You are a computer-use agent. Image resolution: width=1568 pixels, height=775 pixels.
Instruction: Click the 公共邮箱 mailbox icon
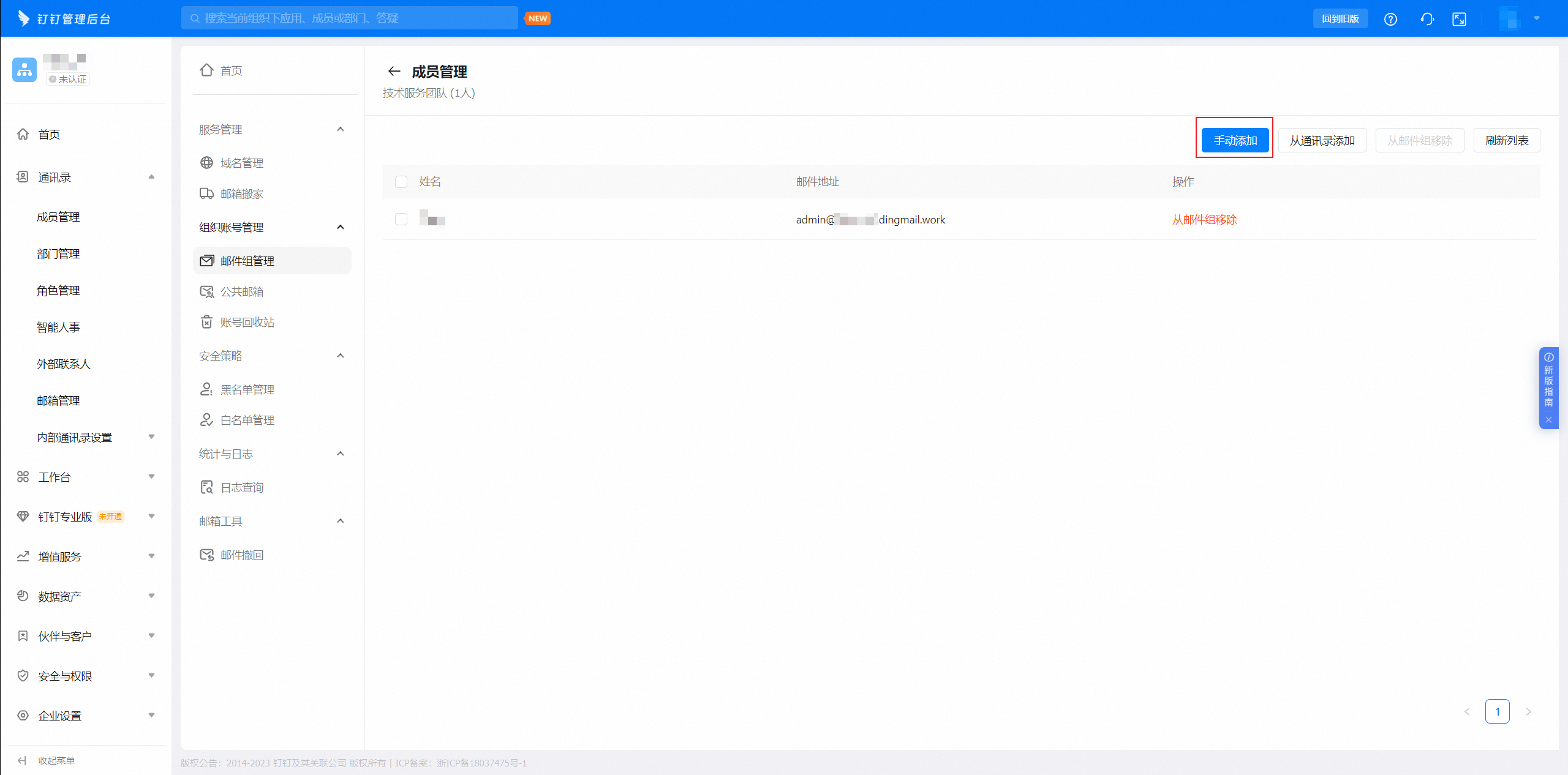[x=206, y=291]
